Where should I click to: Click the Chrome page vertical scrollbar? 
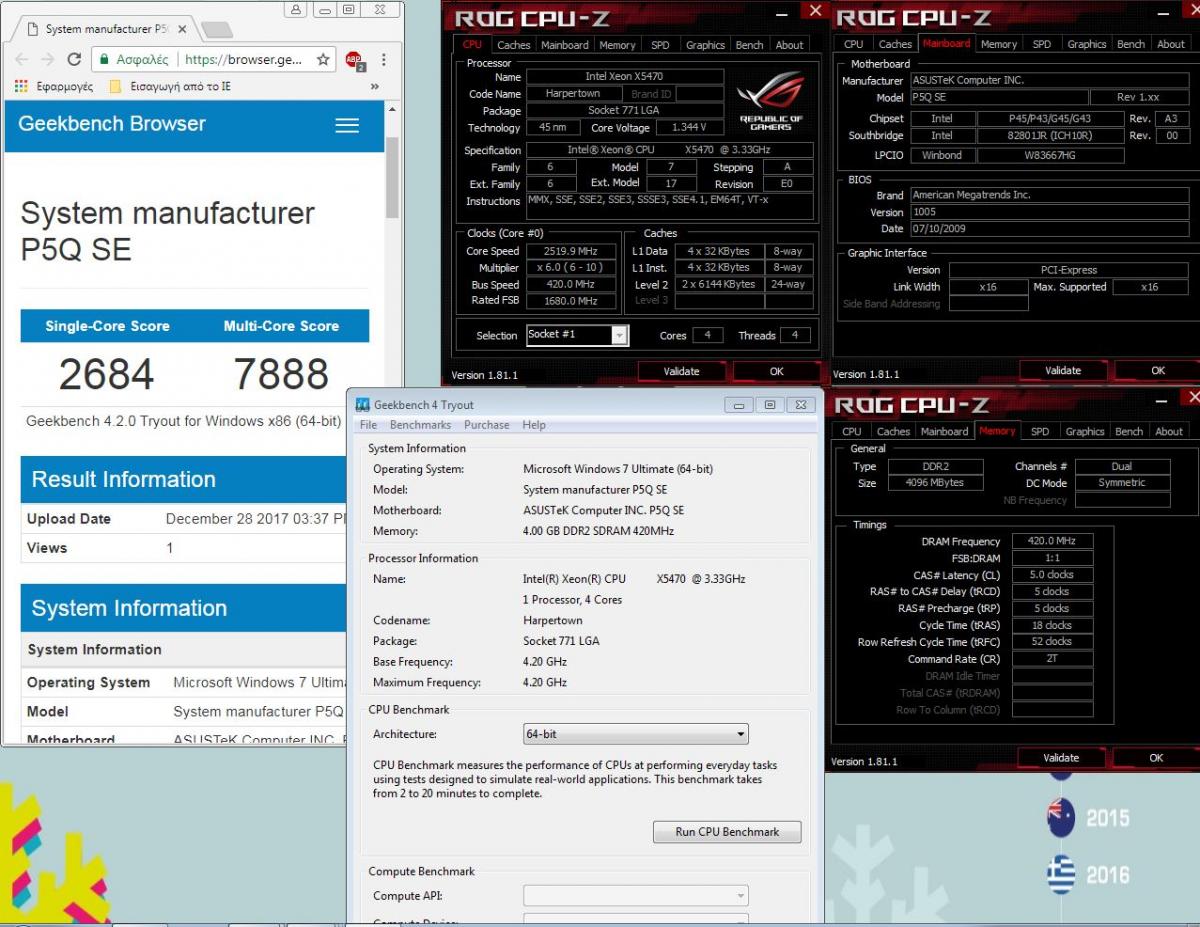click(393, 177)
